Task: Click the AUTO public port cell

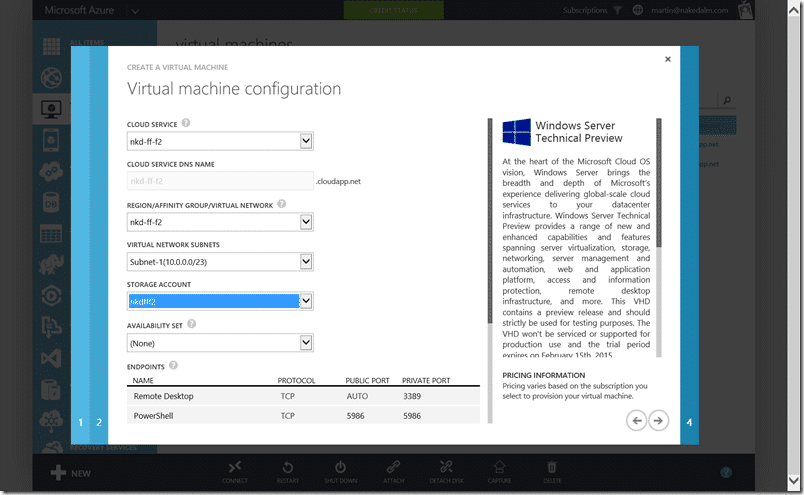Action: pos(357,396)
